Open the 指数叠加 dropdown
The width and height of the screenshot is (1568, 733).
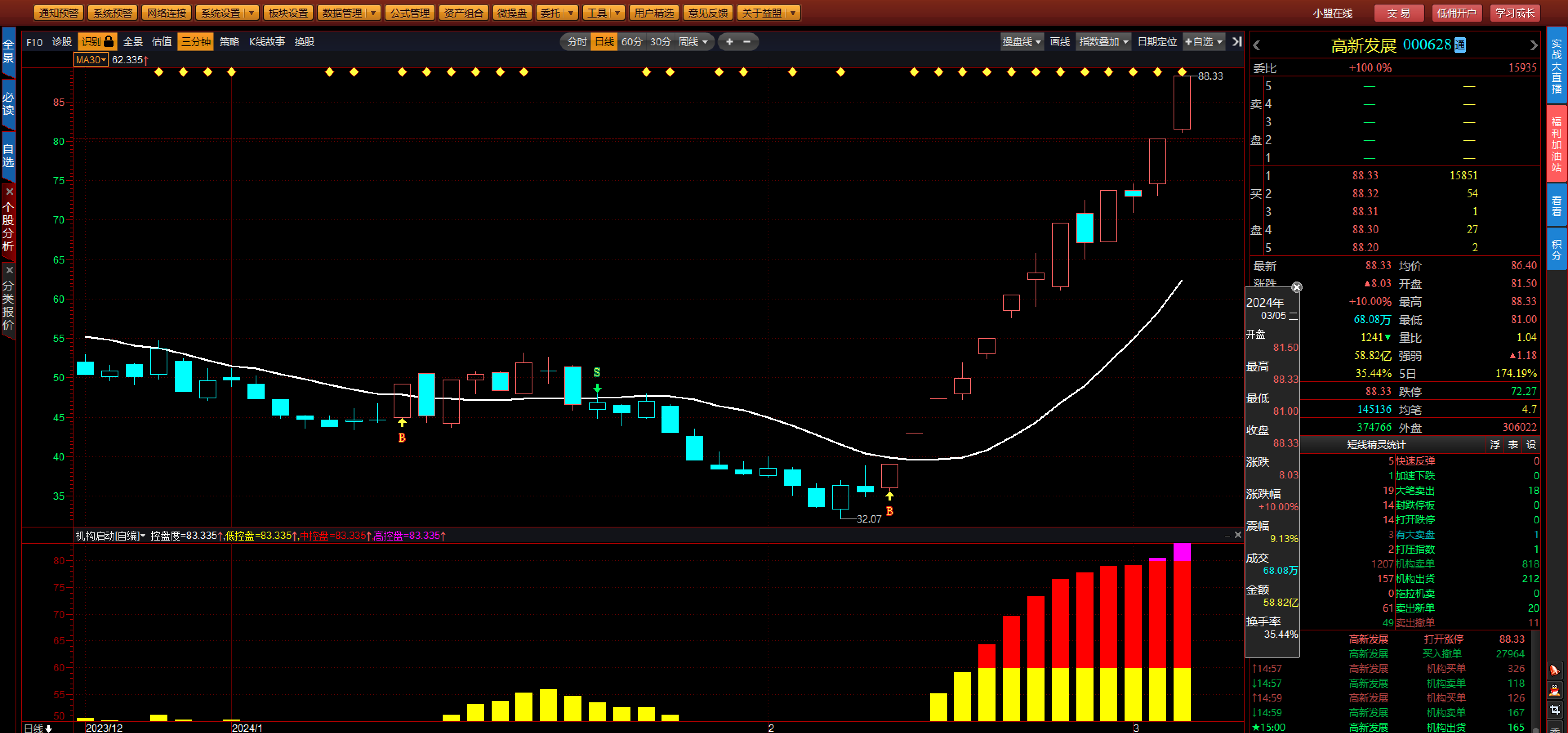1103,42
